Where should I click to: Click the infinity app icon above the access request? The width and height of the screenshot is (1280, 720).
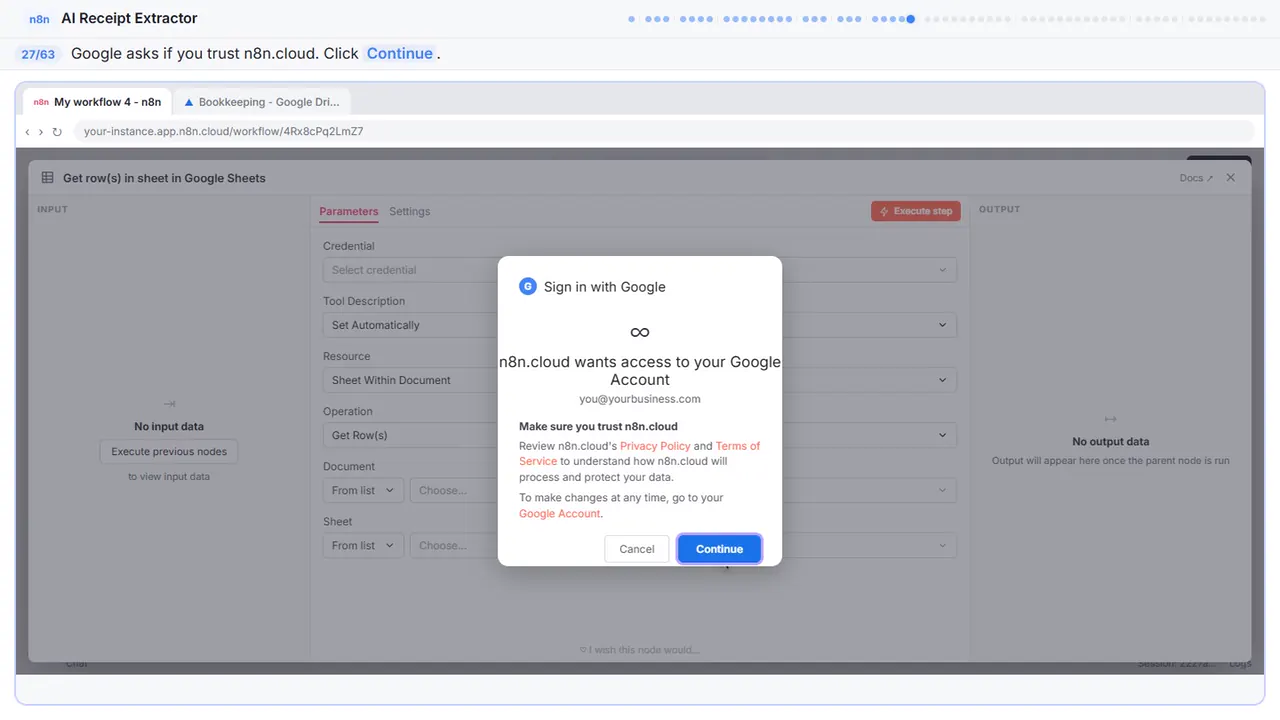pyautogui.click(x=640, y=332)
